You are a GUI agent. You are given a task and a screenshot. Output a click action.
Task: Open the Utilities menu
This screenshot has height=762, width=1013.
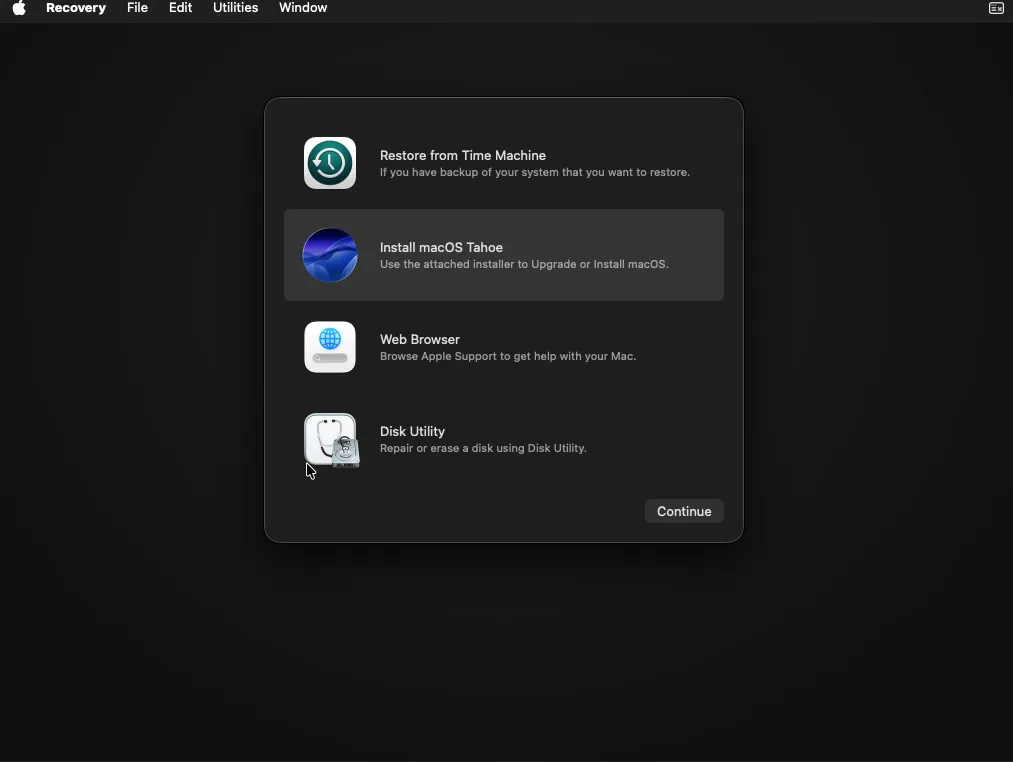(x=235, y=8)
